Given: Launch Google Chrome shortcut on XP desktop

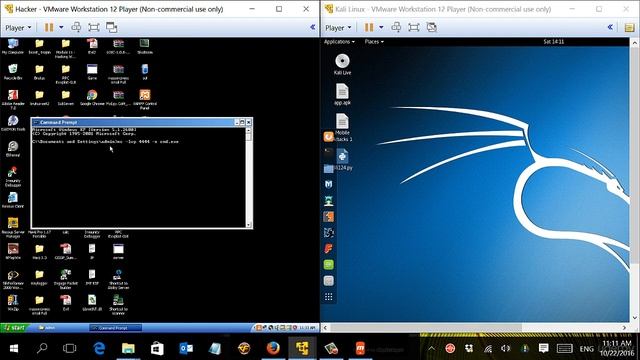Looking at the screenshot, I should pos(92,98).
